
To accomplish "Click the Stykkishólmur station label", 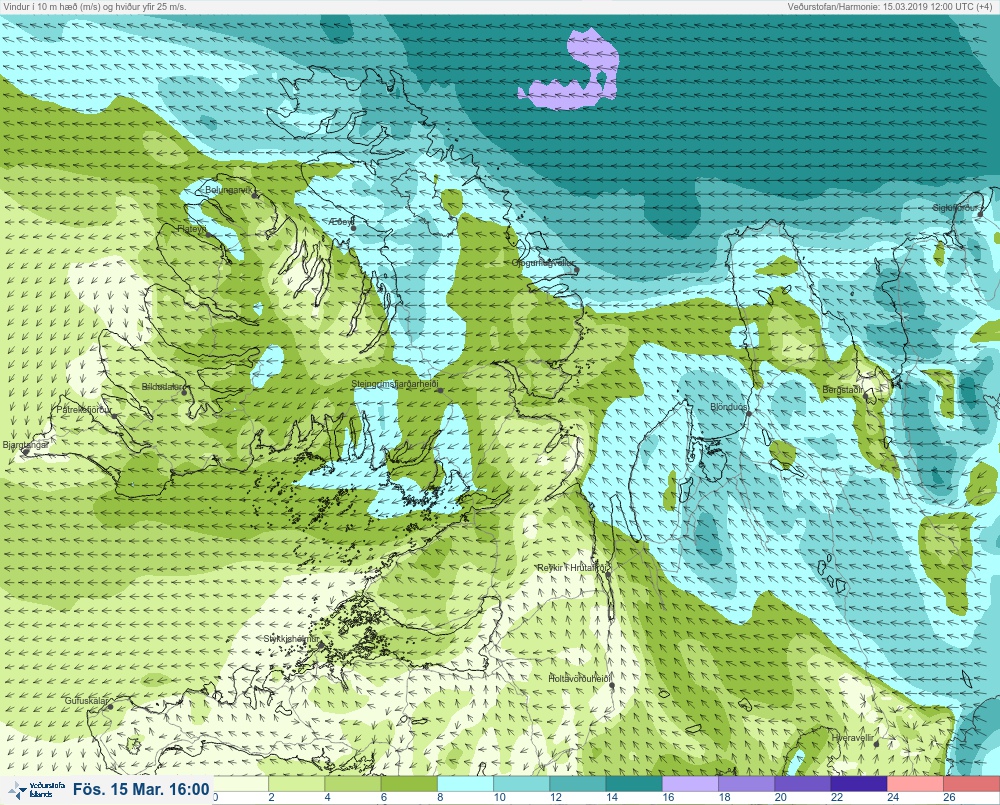I will 291,639.
